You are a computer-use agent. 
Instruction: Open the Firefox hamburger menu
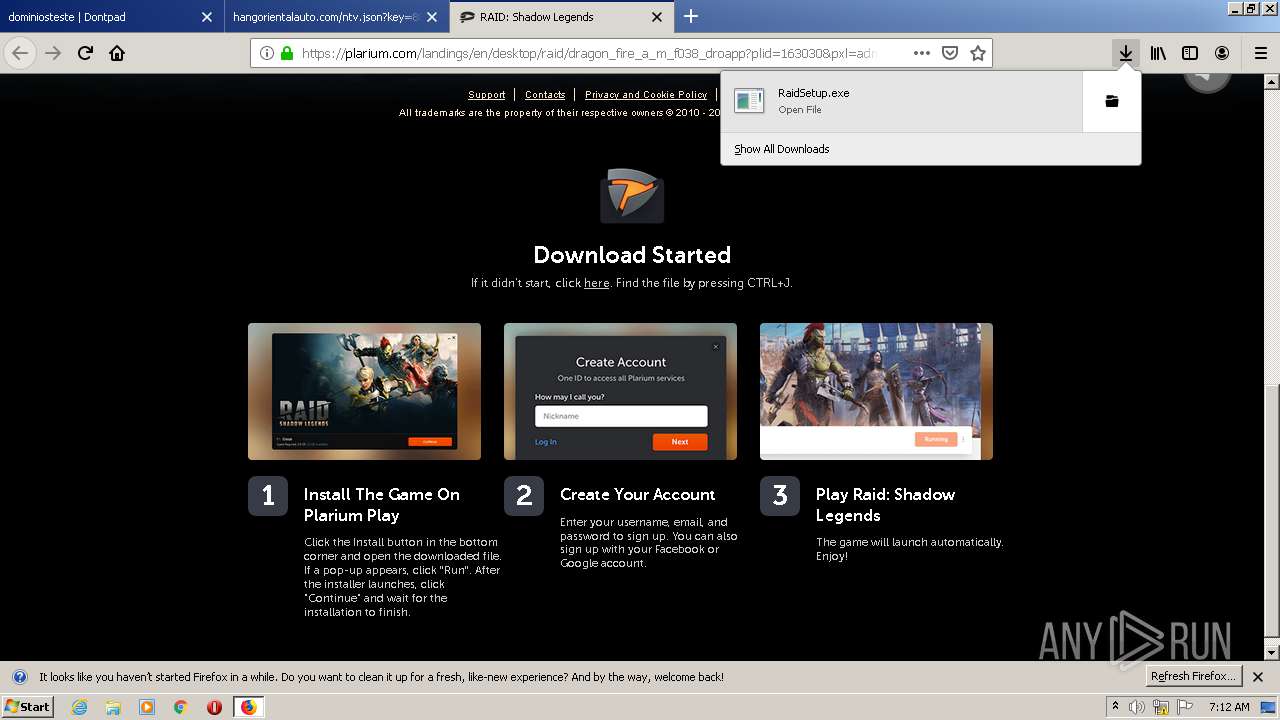point(1261,53)
